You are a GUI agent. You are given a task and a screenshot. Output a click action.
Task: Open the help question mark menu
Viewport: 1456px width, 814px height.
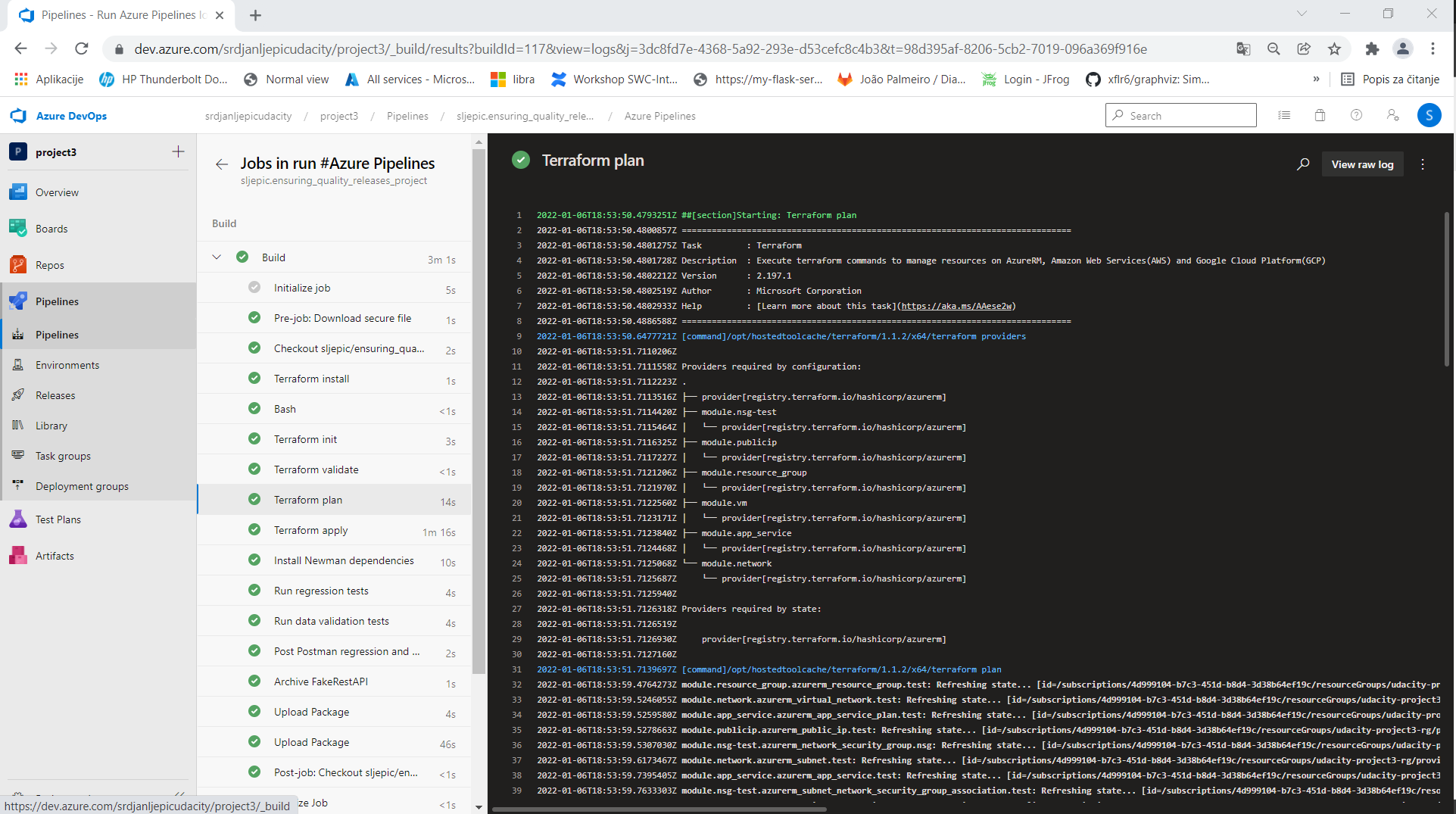(1356, 115)
